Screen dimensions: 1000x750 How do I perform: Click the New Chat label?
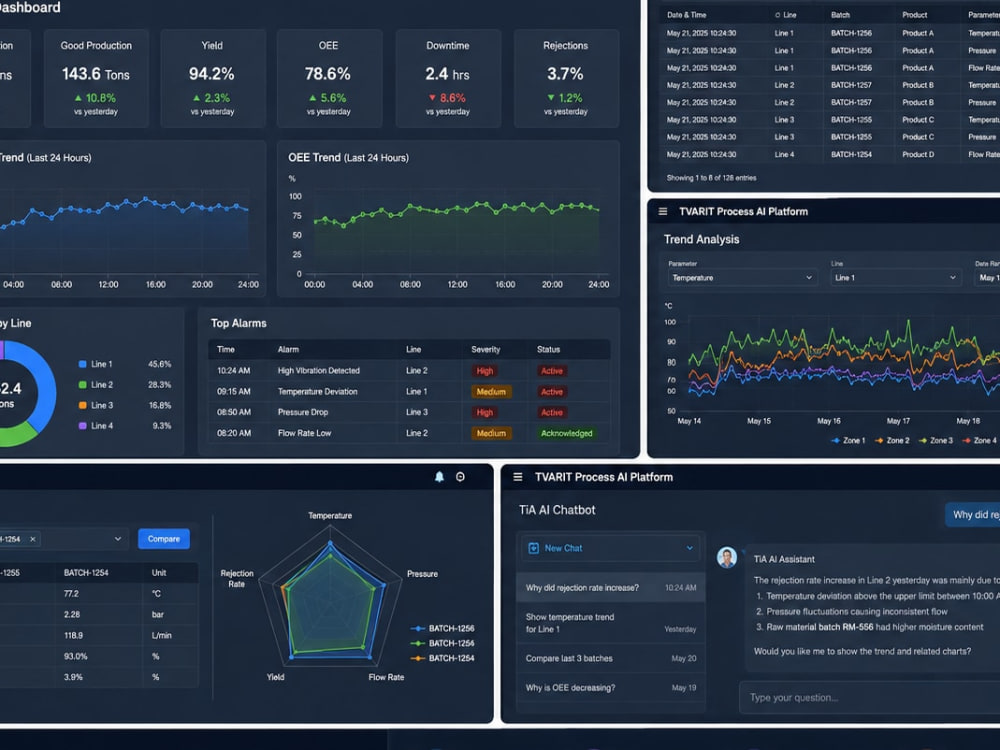(x=563, y=548)
